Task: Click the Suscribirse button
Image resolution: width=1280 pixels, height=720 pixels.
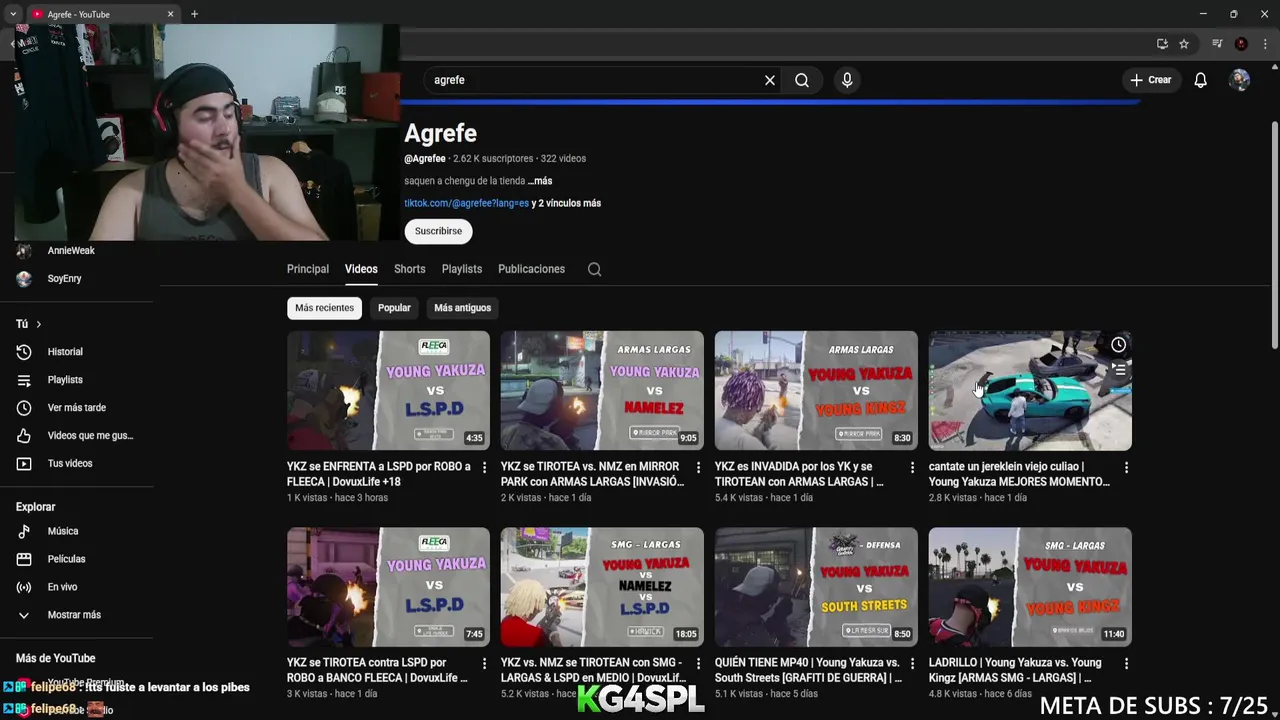Action: tap(438, 231)
